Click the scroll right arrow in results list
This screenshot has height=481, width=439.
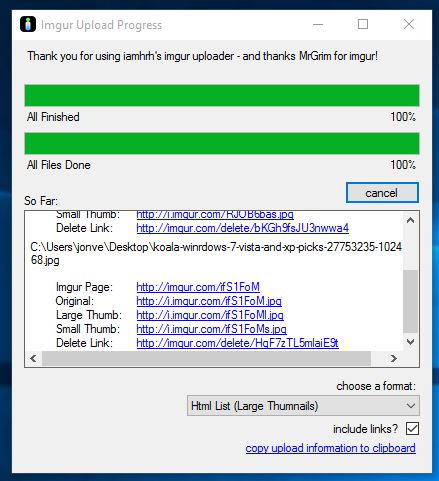point(394,358)
